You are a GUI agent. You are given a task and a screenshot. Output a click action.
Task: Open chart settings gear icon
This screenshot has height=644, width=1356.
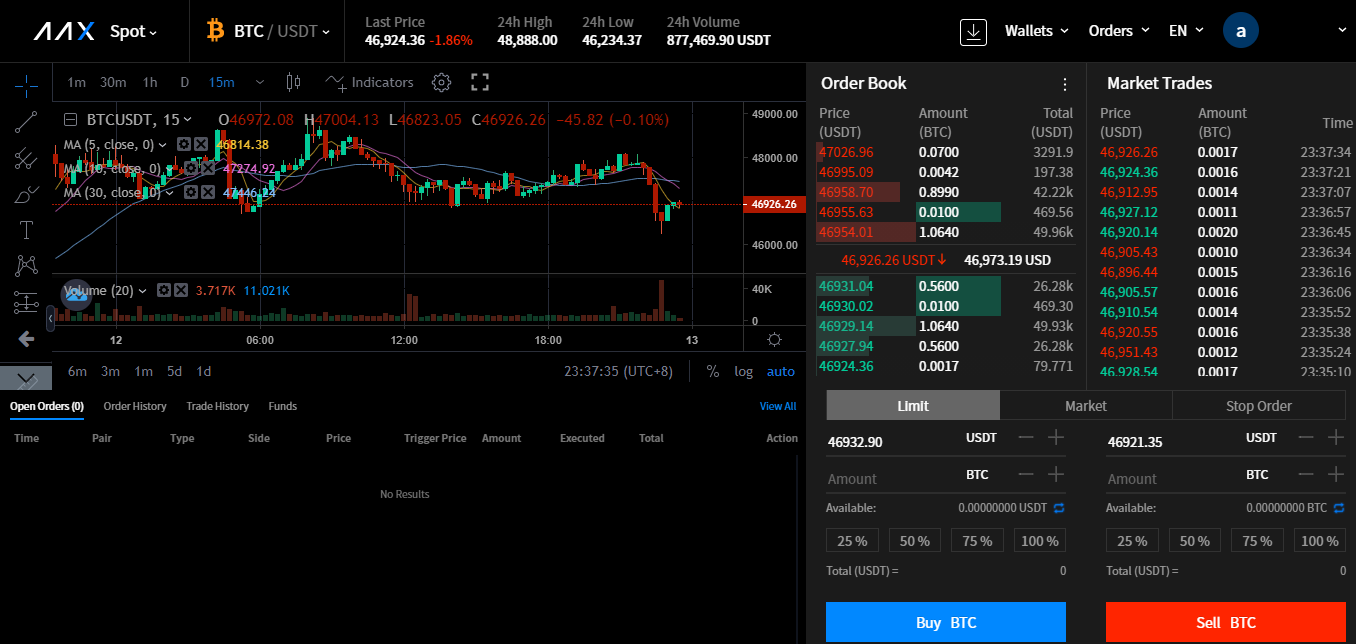click(442, 82)
